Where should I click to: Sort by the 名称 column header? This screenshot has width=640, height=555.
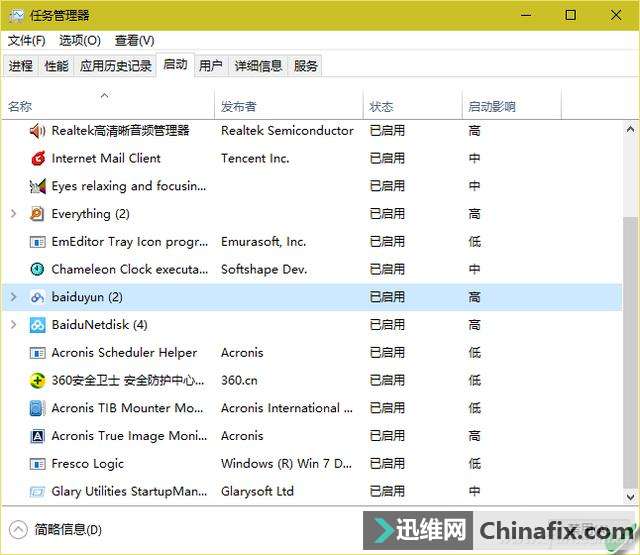108,106
